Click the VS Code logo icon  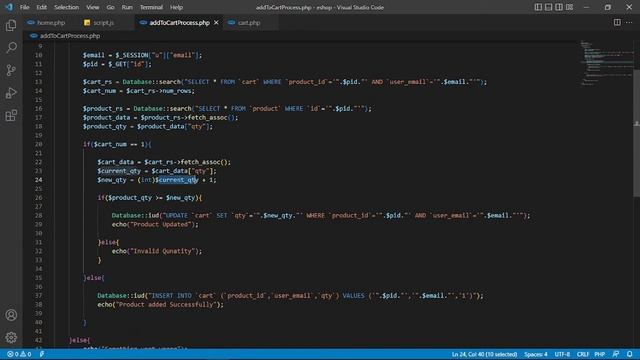[x=9, y=7]
